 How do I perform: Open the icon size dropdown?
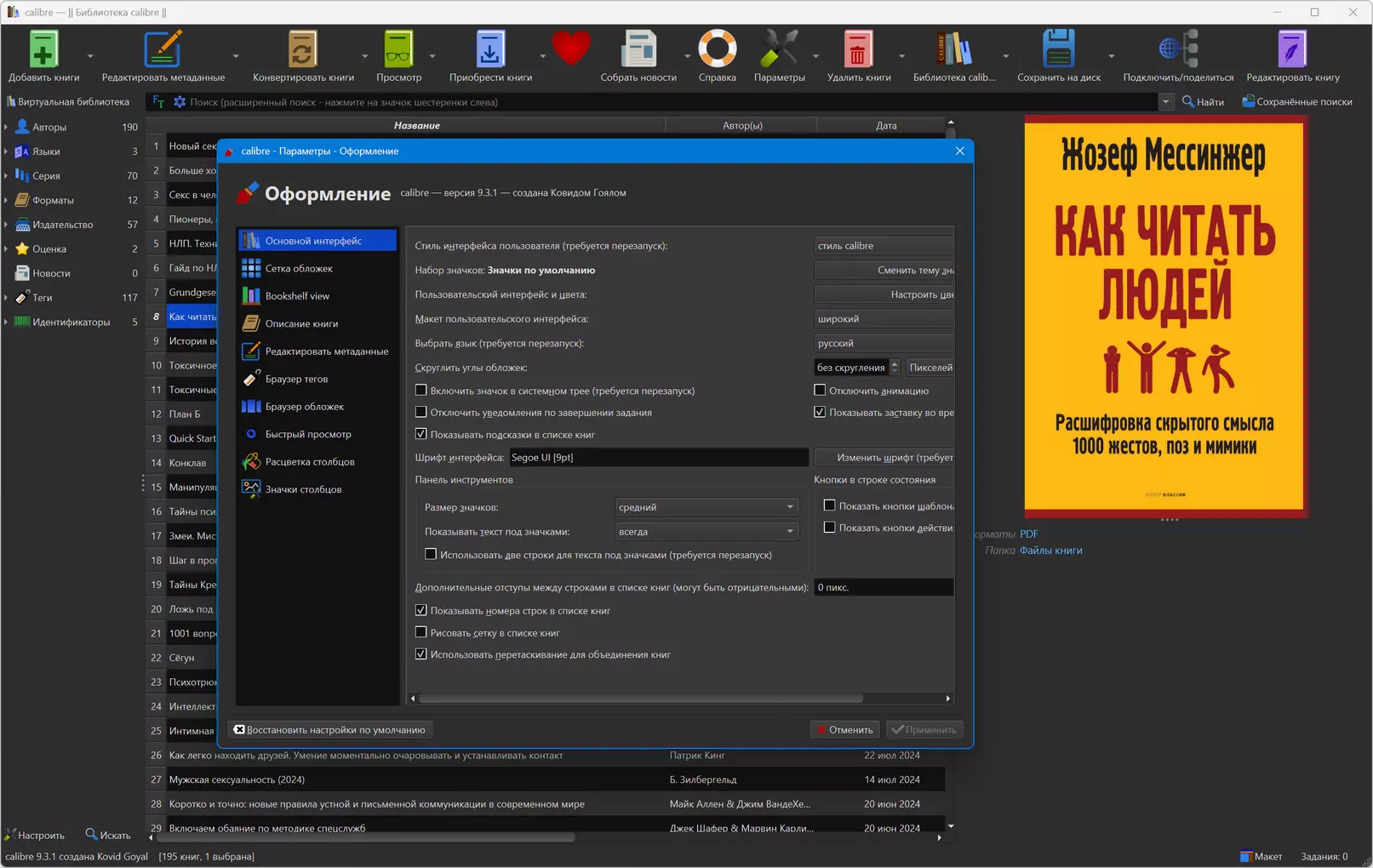706,507
